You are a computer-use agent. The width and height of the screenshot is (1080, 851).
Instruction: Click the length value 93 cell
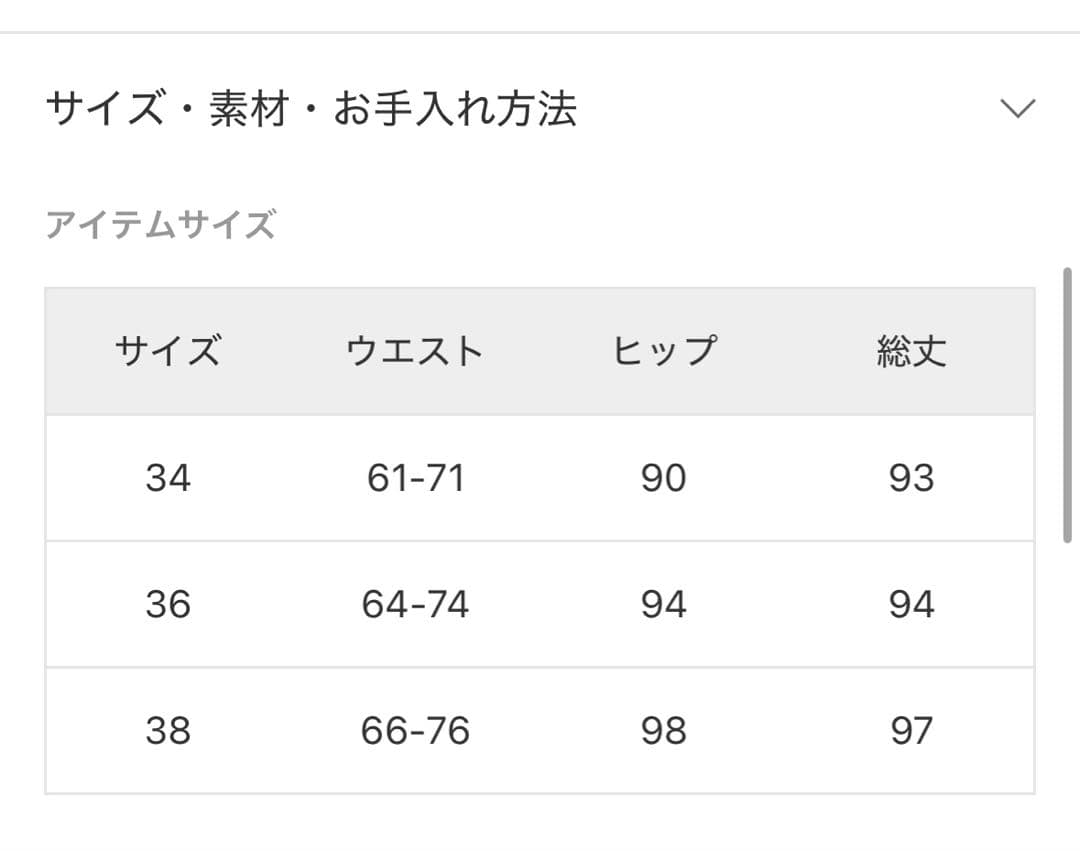pyautogui.click(x=911, y=478)
